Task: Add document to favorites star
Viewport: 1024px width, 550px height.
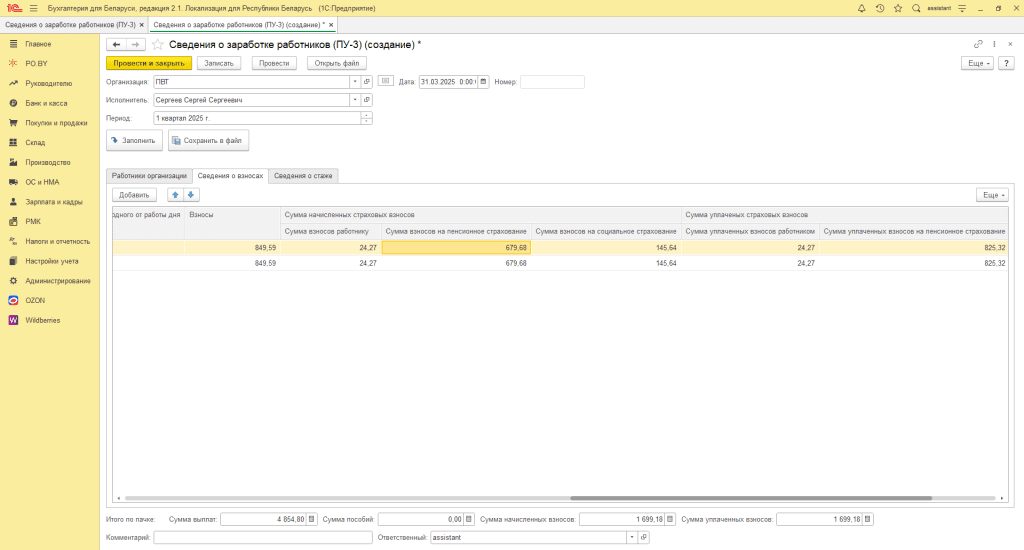Action: (x=157, y=44)
